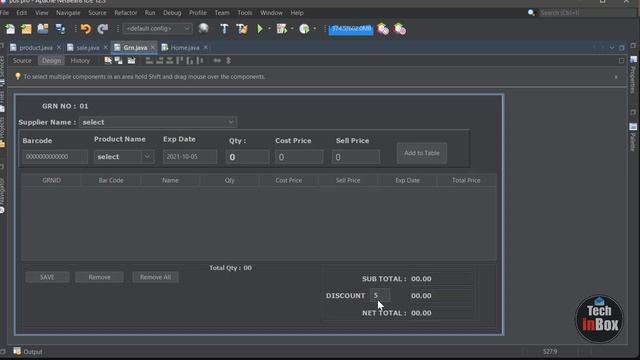Open the Debug menu
Image resolution: width=640 pixels, height=360 pixels.
coord(172,13)
